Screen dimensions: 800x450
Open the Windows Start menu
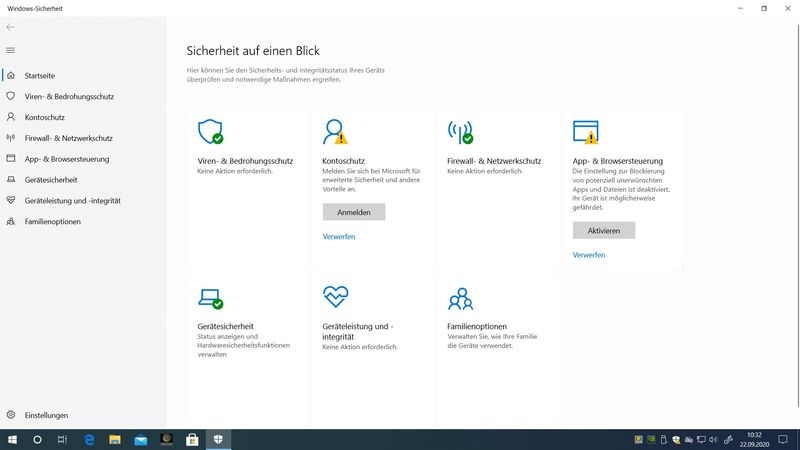[12, 439]
